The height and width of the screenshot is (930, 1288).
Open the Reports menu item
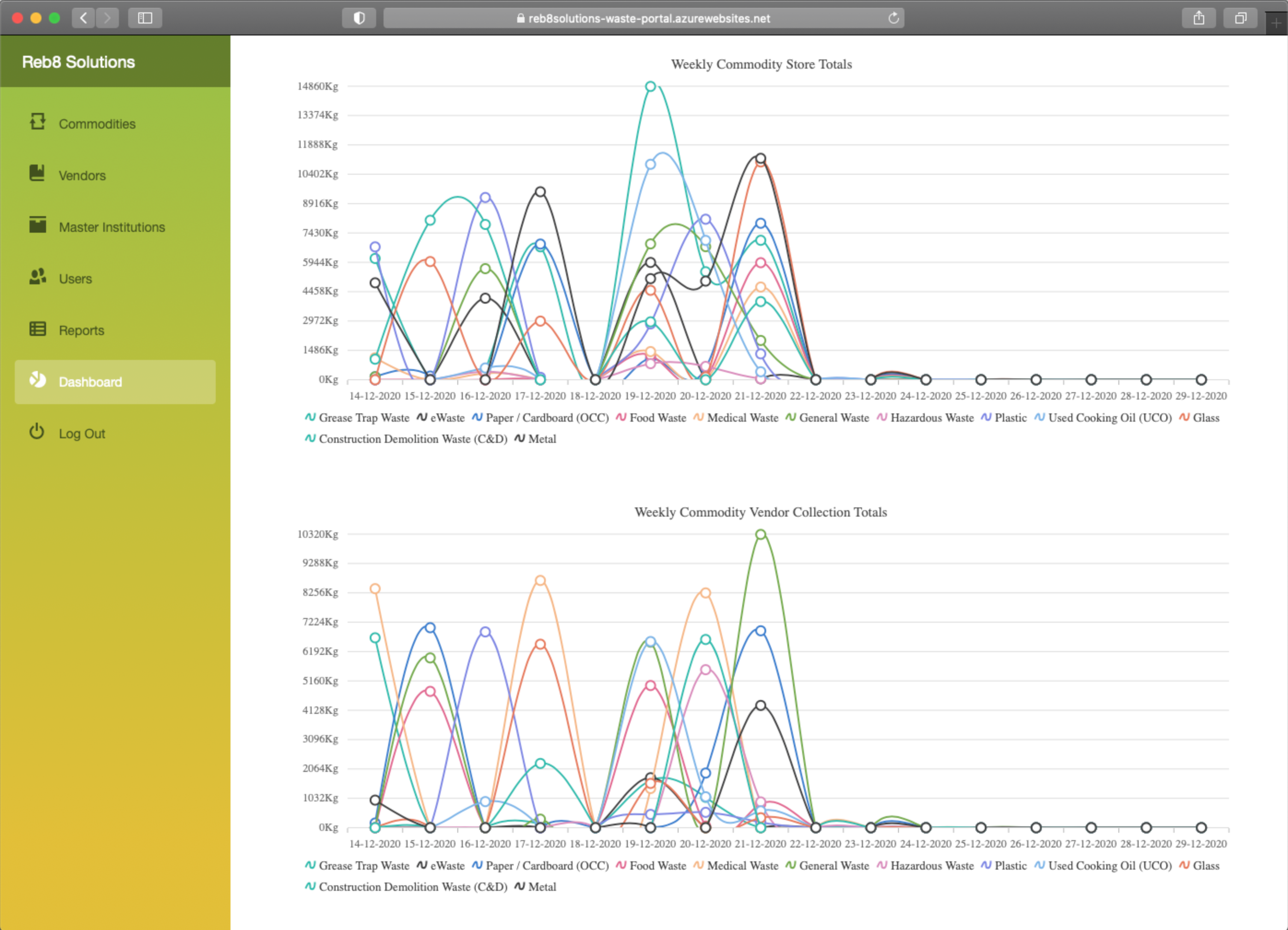[81, 330]
